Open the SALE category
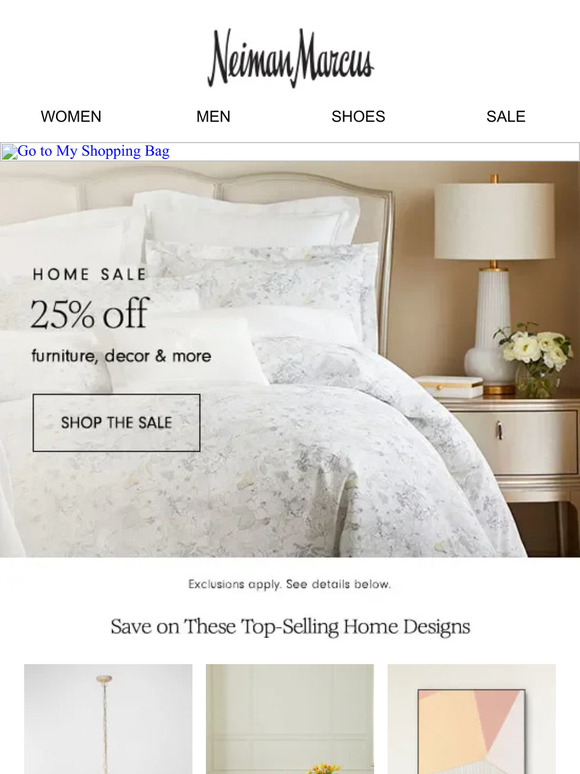The image size is (580, 774). point(505,116)
